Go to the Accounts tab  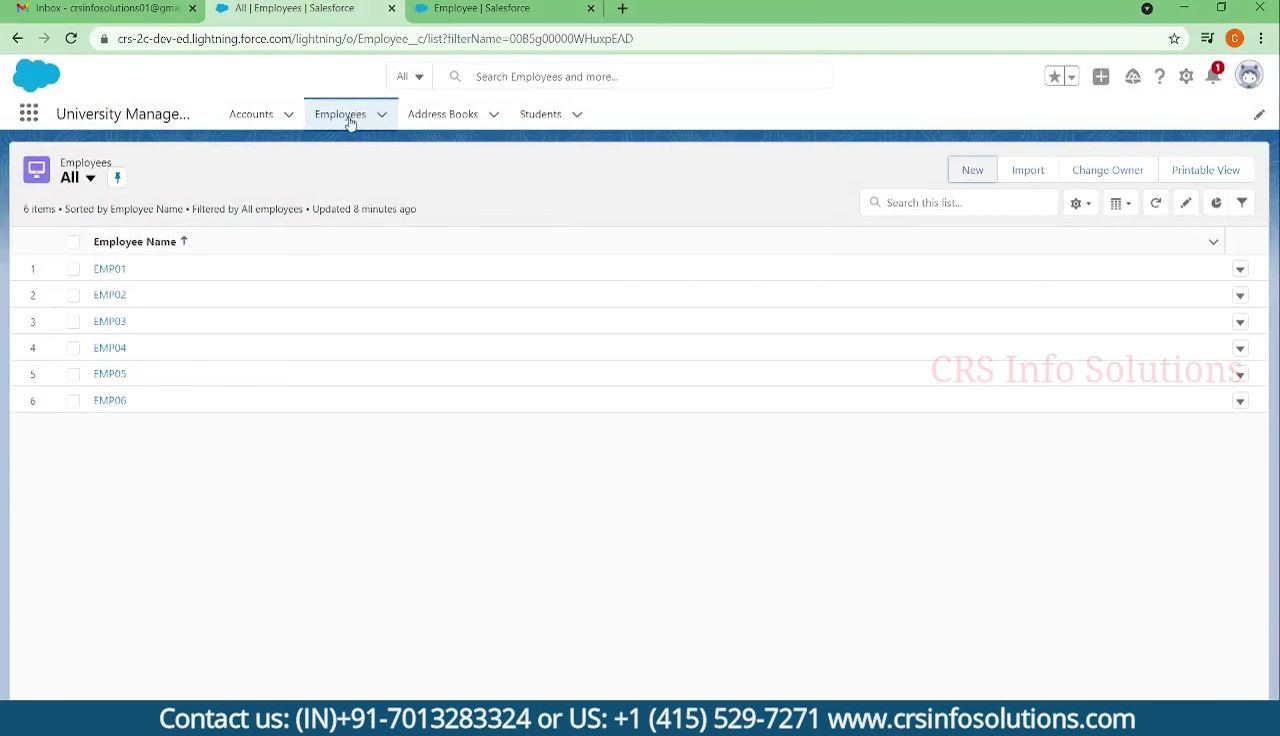(251, 114)
